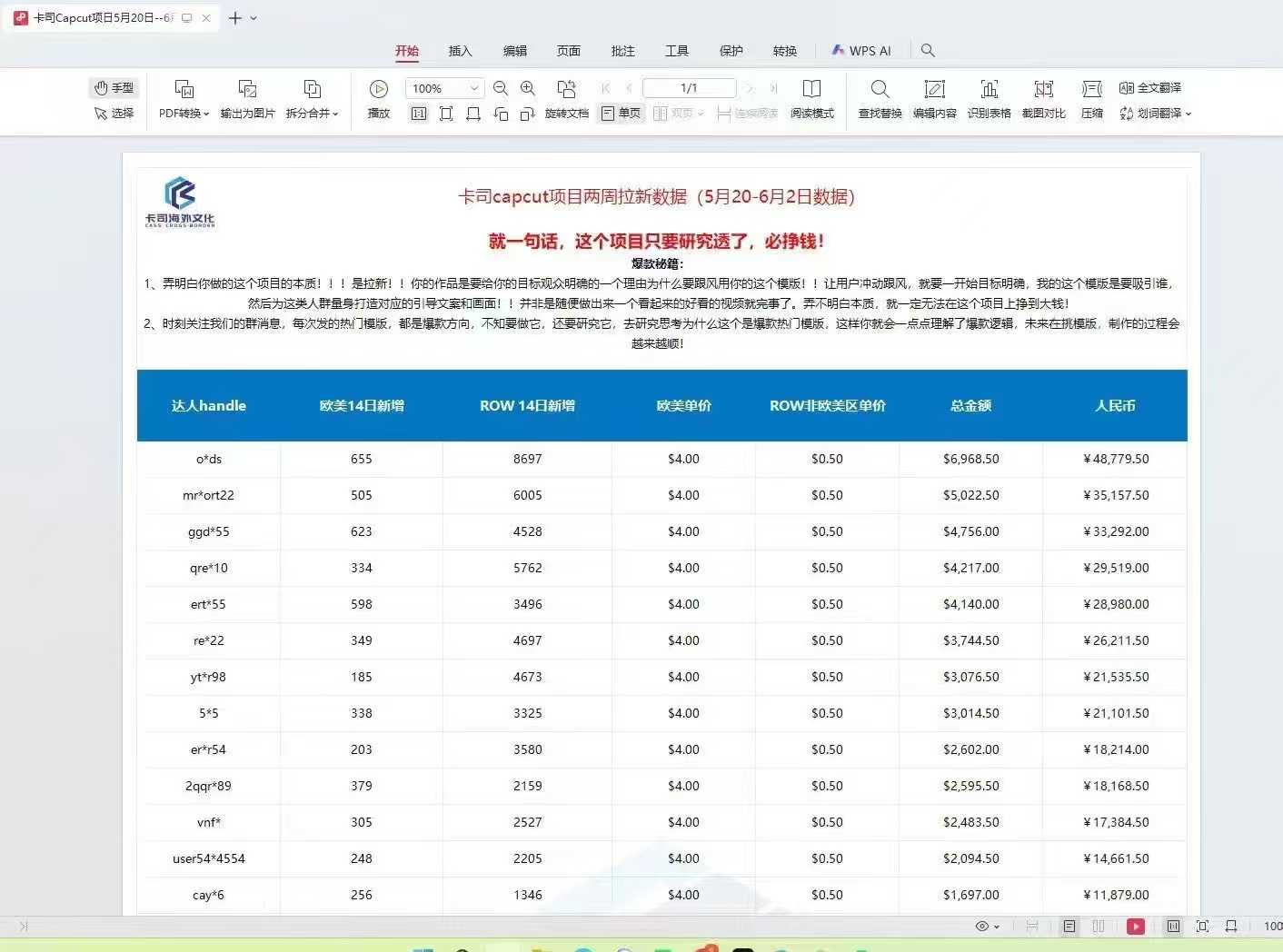Click the fit-page icon in status bar
This screenshot has width=1283, height=952.
coord(1203,927)
